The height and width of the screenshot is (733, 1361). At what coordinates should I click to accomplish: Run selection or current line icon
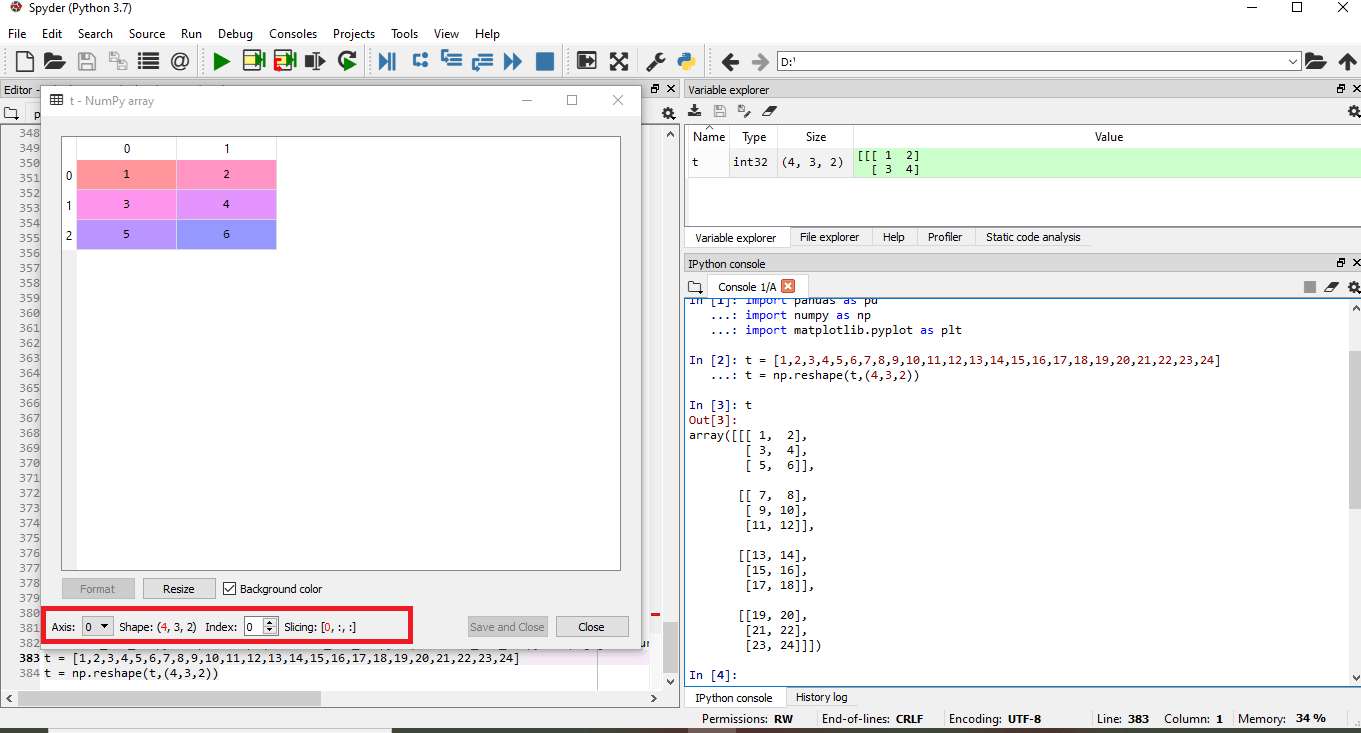click(316, 62)
